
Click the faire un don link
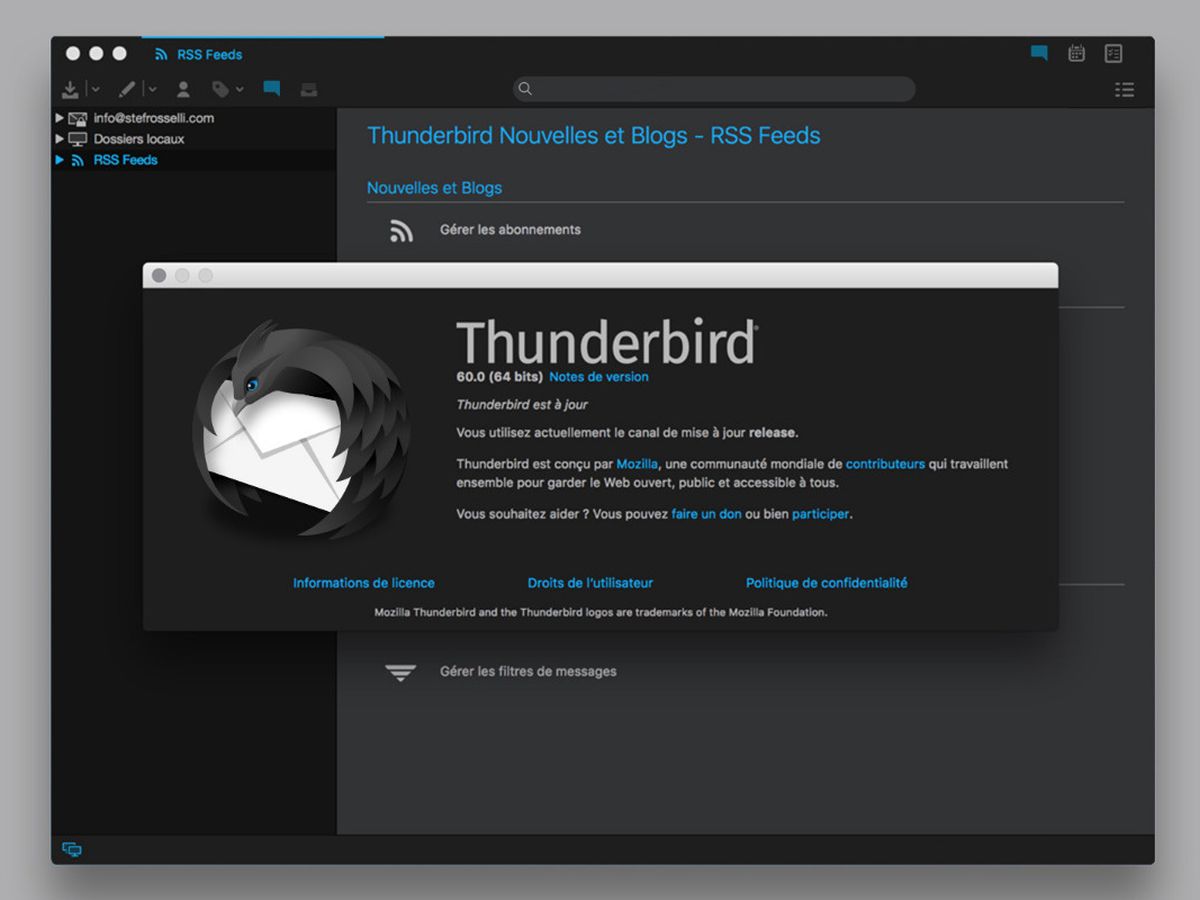tap(706, 514)
